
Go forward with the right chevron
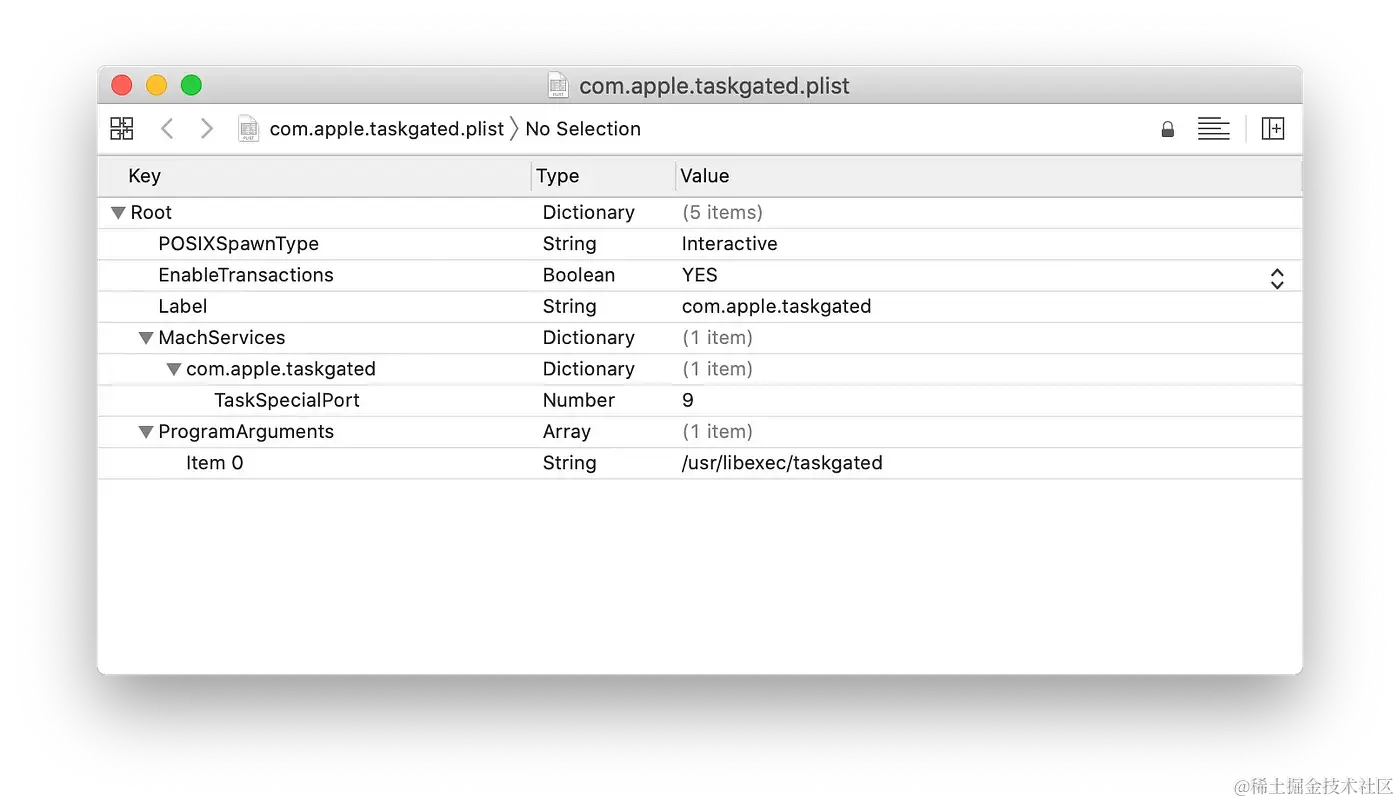pos(206,128)
